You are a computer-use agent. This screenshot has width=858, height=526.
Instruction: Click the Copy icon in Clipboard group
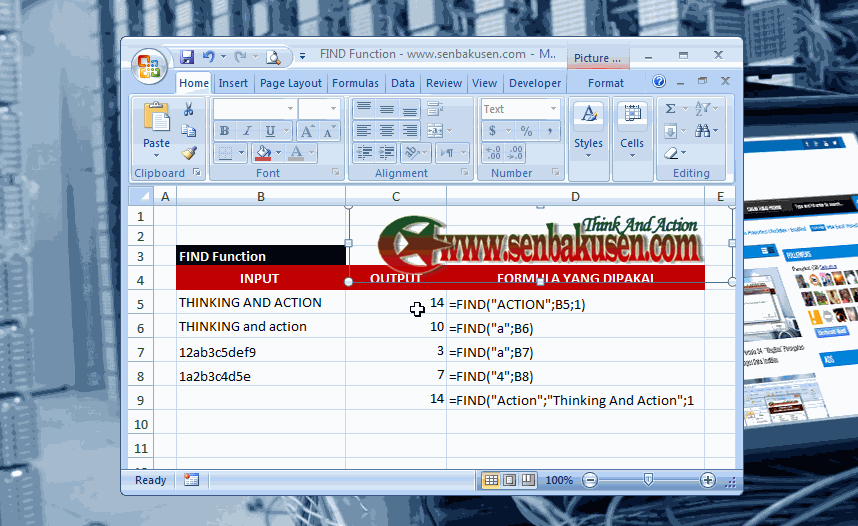pos(189,131)
